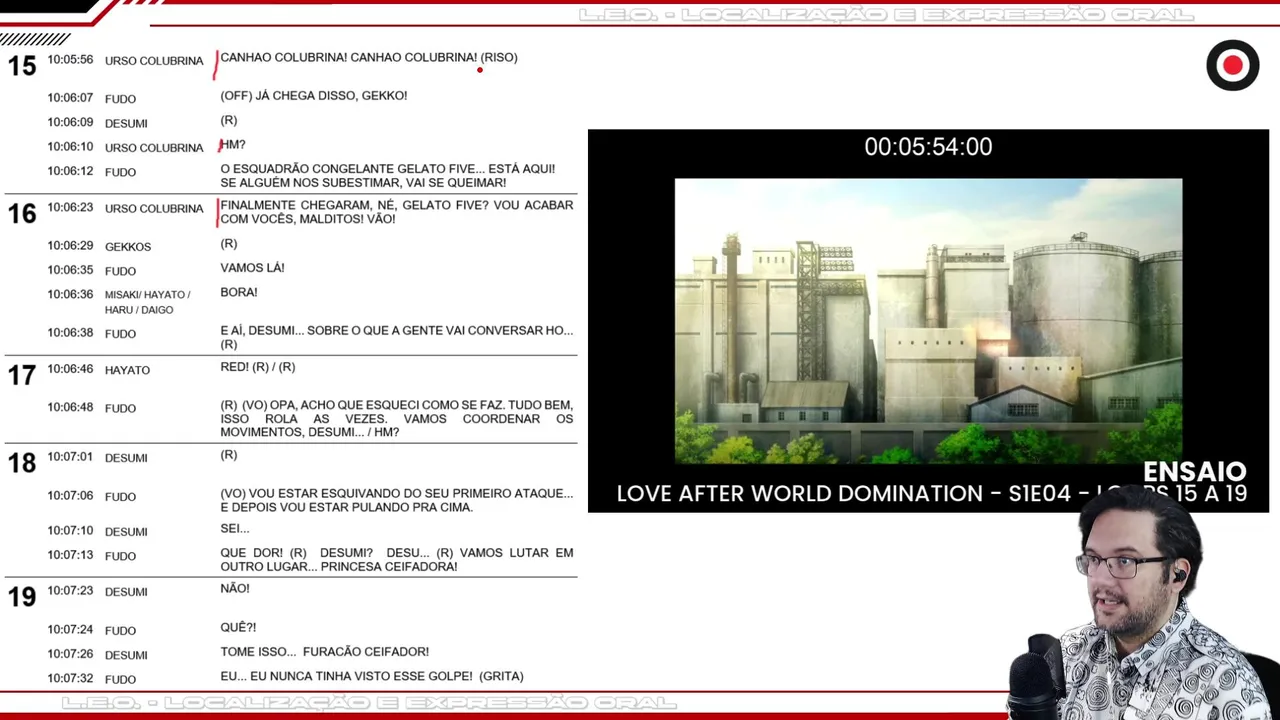The image size is (1280, 720).
Task: Click the URSO COLUBRINA name at 10:05:56
Action: point(154,61)
